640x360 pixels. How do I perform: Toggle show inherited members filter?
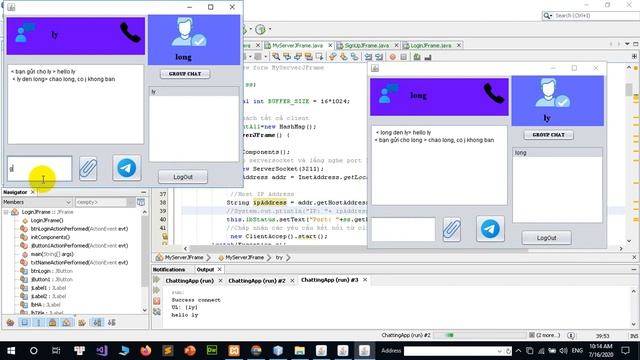pyautogui.click(x=10, y=323)
